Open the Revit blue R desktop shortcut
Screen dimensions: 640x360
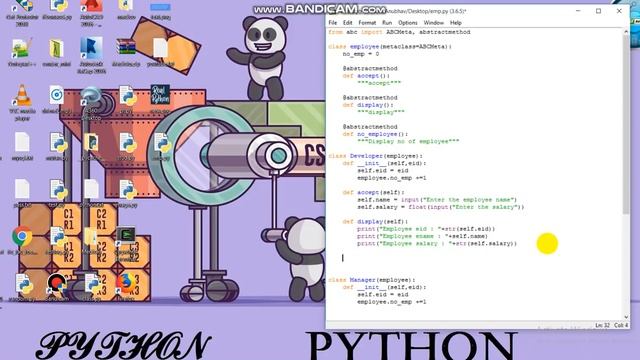91,48
